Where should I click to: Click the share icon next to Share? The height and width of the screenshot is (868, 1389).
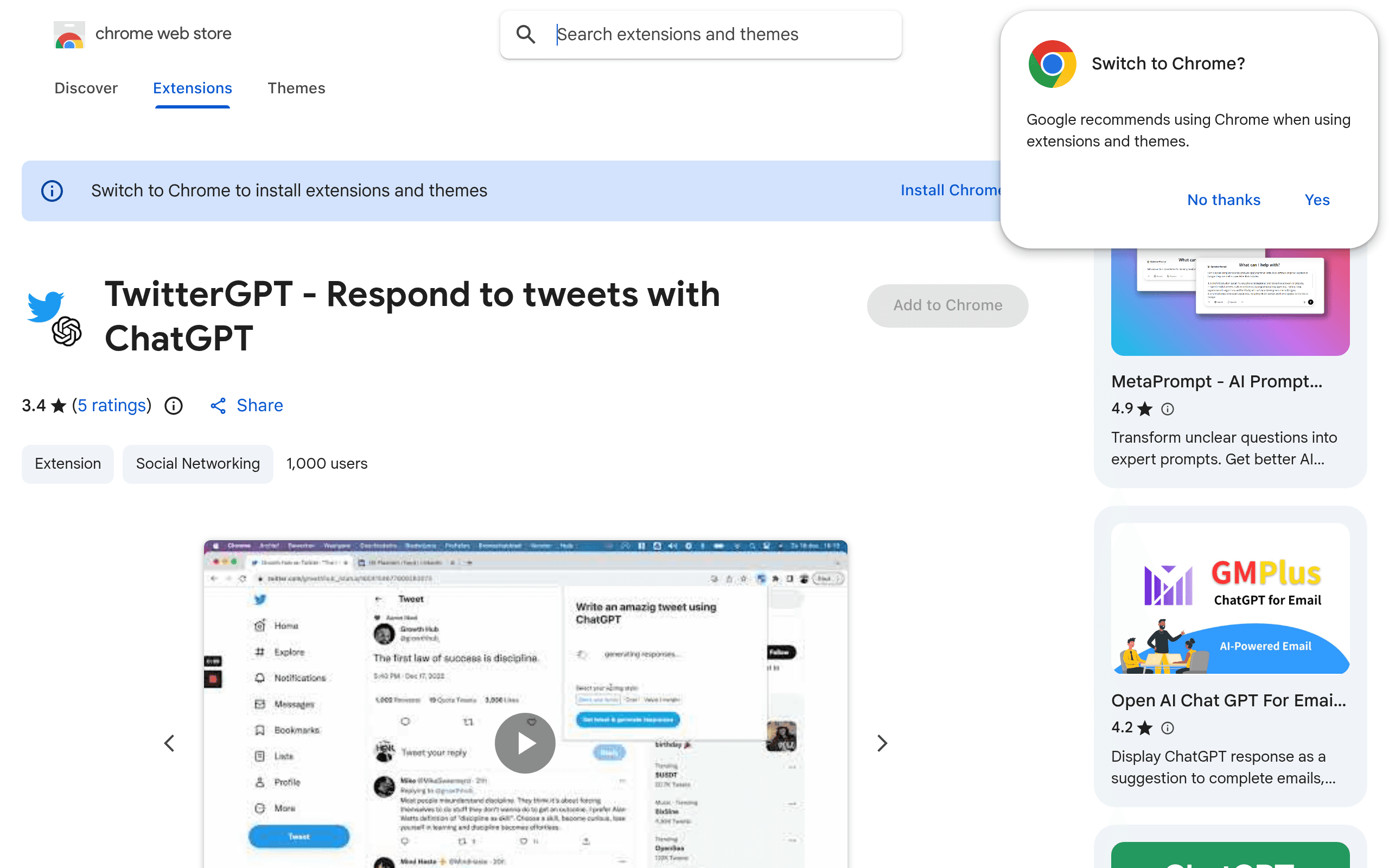click(218, 406)
